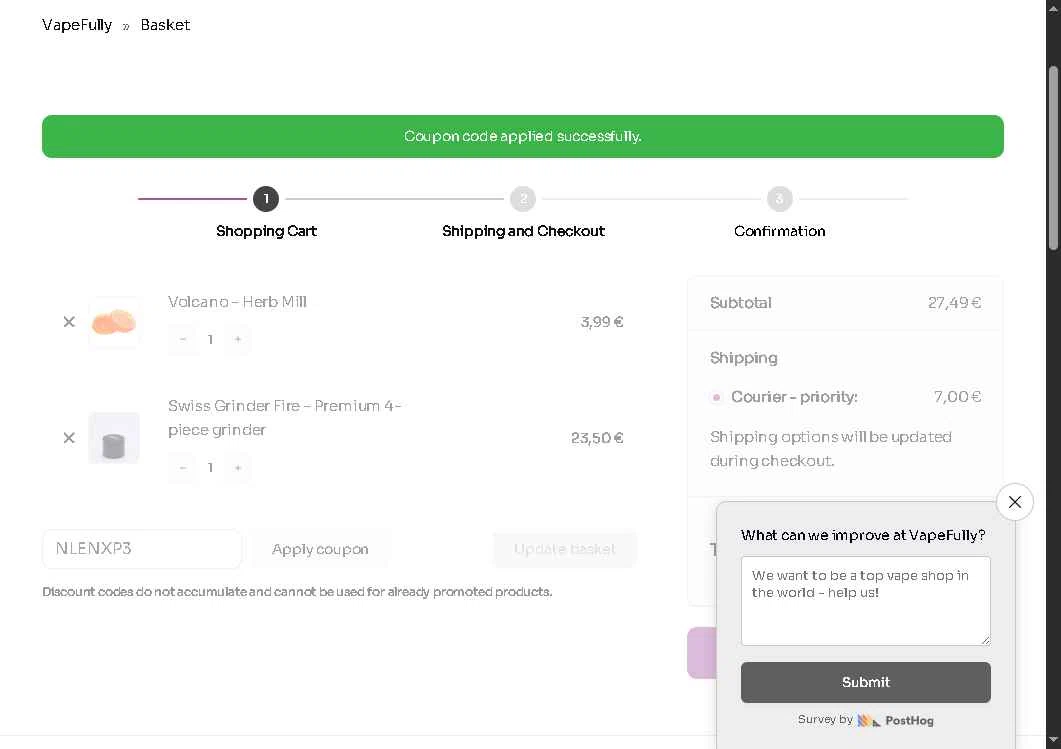Remove Volcano Herb Mill from basket
This screenshot has height=749, width=1061.
pos(69,322)
